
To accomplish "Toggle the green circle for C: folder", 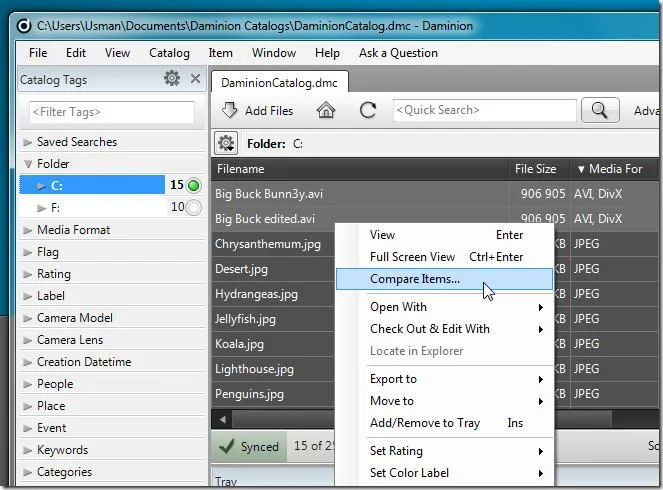I will 194,185.
